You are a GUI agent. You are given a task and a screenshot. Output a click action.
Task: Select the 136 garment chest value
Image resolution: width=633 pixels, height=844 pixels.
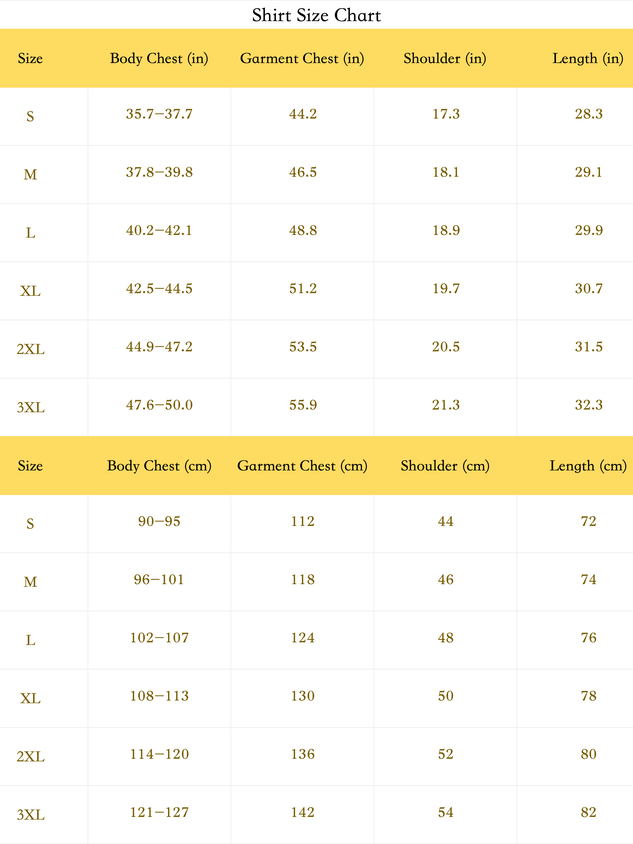pyautogui.click(x=303, y=754)
